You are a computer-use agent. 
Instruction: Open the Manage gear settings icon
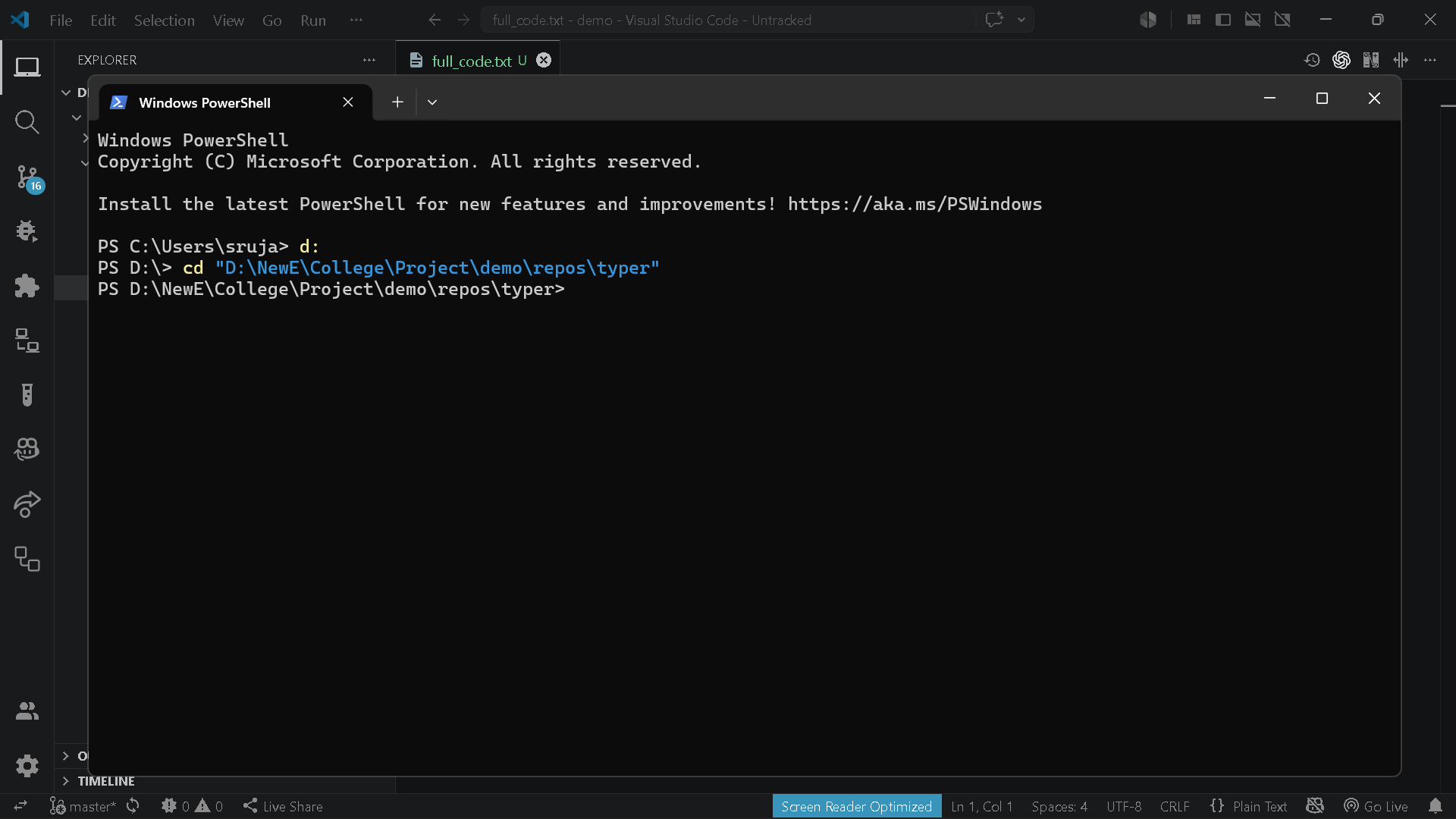[27, 766]
